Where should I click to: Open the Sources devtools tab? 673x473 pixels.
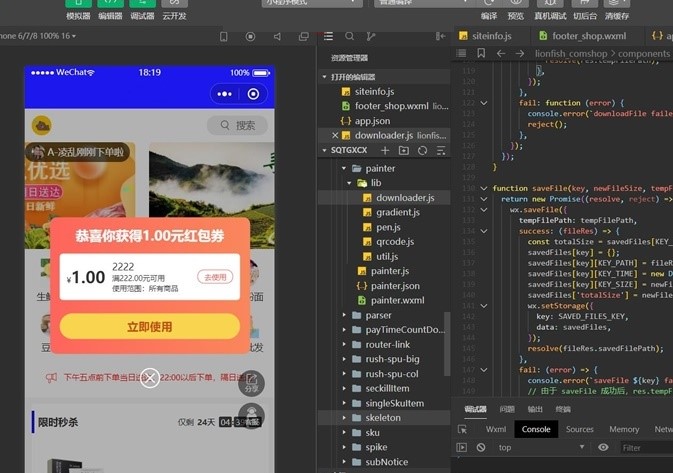point(579,429)
